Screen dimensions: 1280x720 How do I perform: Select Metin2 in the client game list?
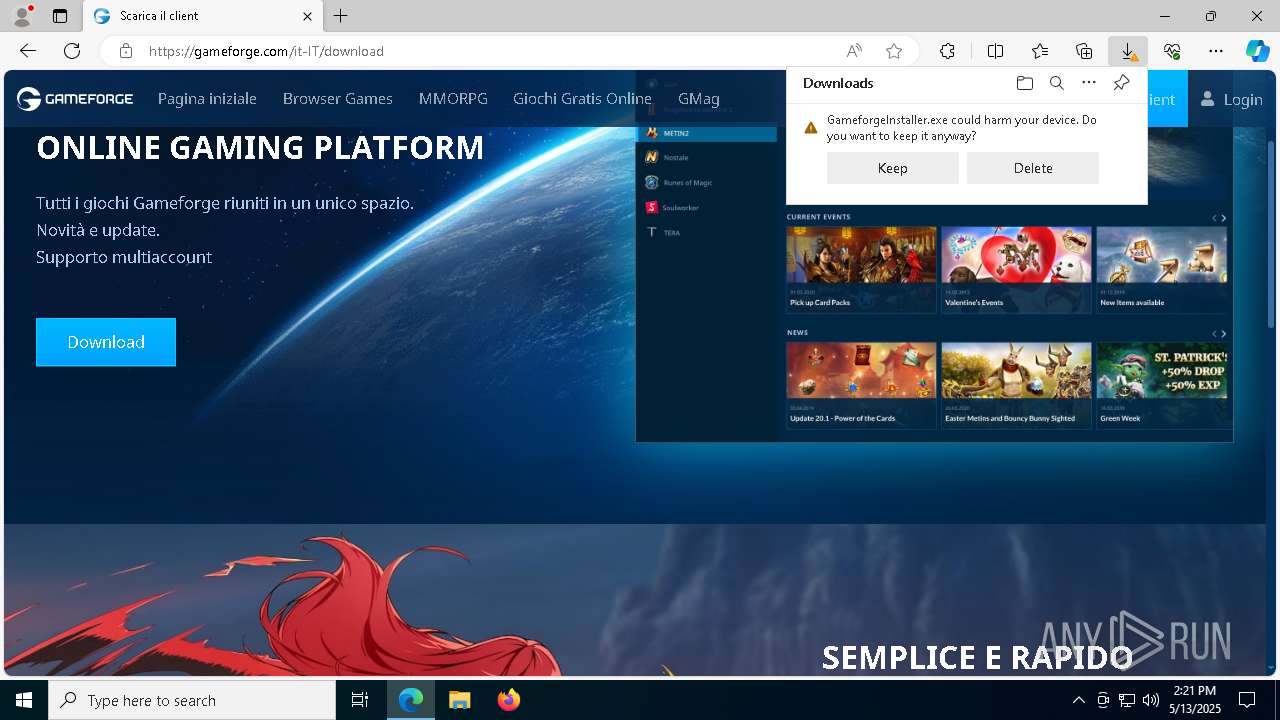point(707,133)
